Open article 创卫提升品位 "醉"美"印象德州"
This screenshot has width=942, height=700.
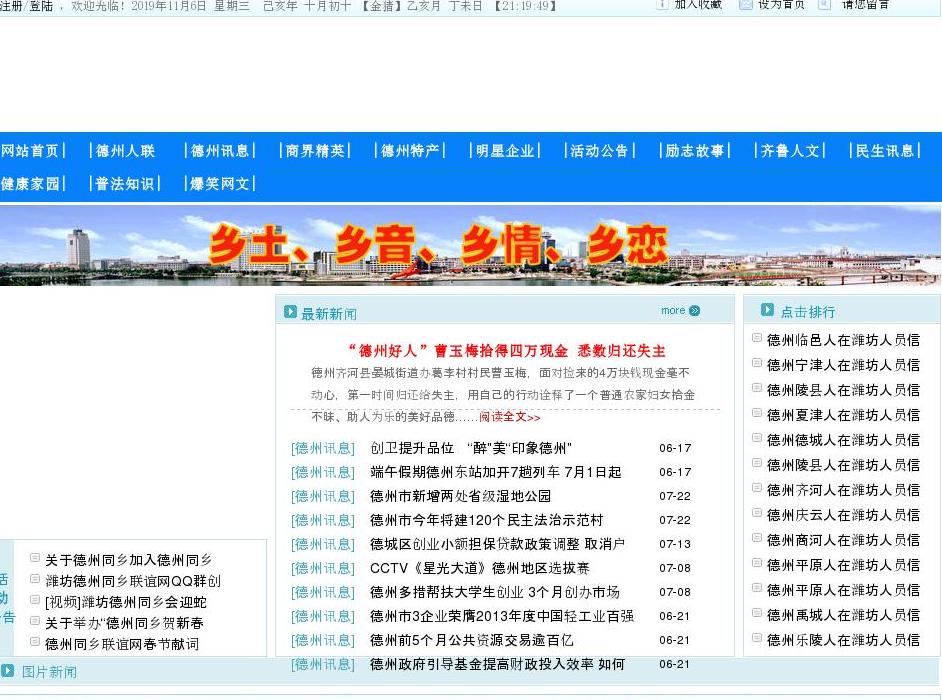point(470,448)
